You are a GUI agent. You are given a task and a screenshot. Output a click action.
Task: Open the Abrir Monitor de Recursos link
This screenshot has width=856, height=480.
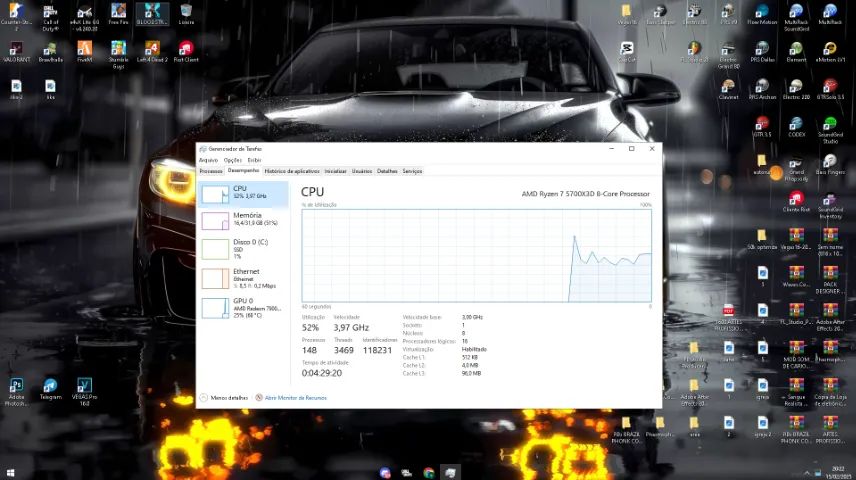pyautogui.click(x=291, y=398)
